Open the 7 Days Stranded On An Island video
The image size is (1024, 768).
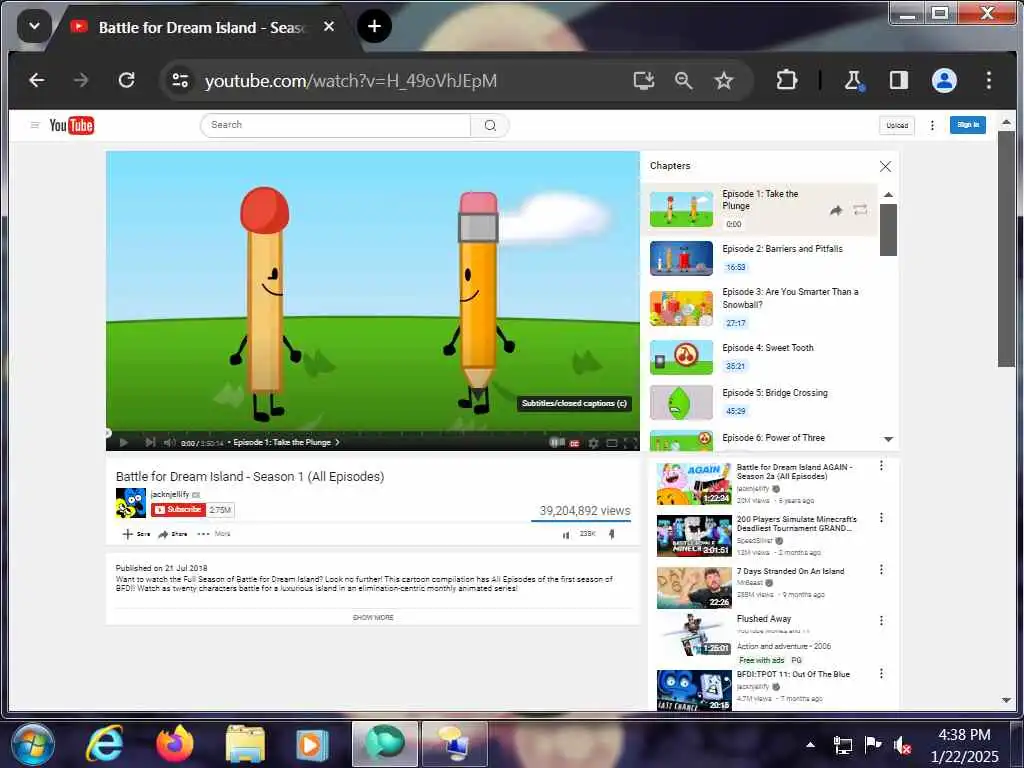[x=694, y=588]
